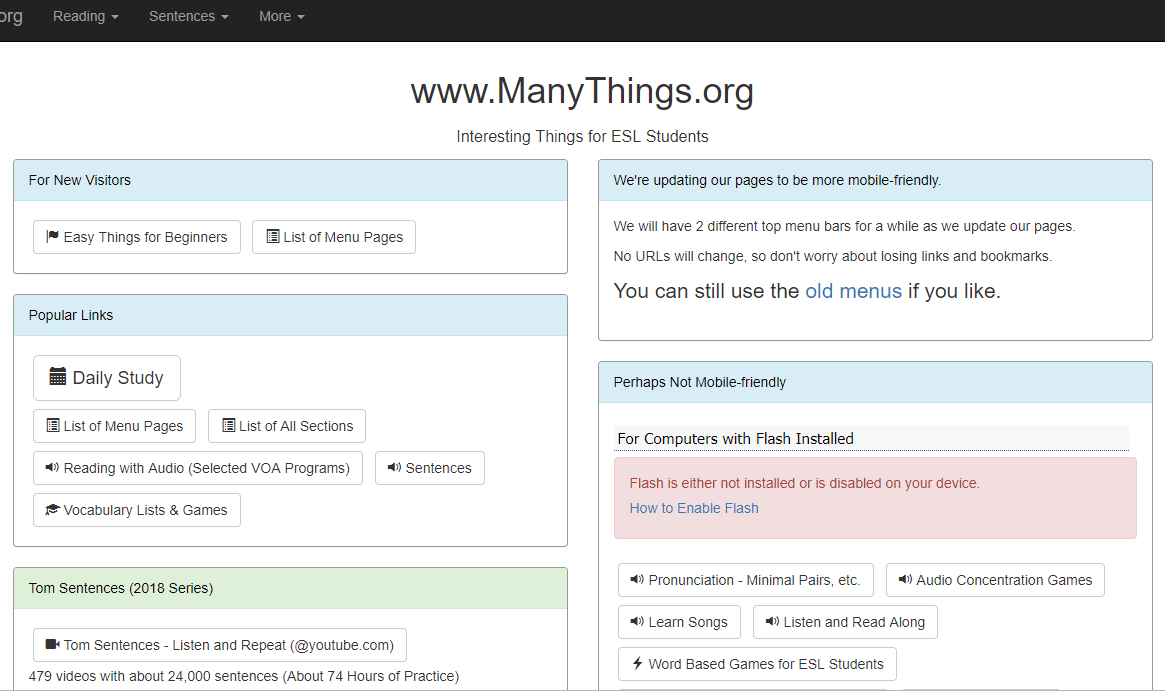Click the speaker icon on Reading with Audio
This screenshot has height=691, width=1165.
point(52,467)
